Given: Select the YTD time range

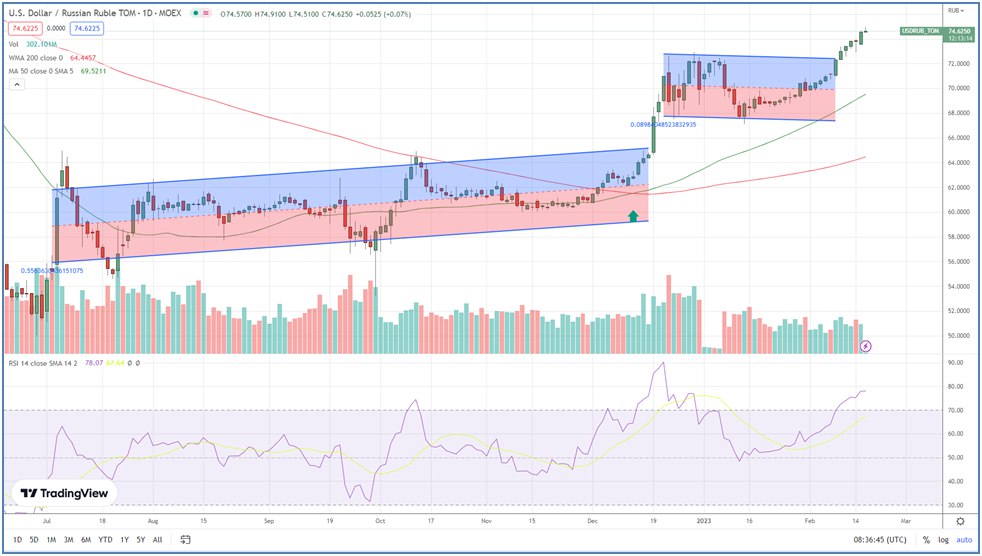Looking at the screenshot, I should point(105,540).
